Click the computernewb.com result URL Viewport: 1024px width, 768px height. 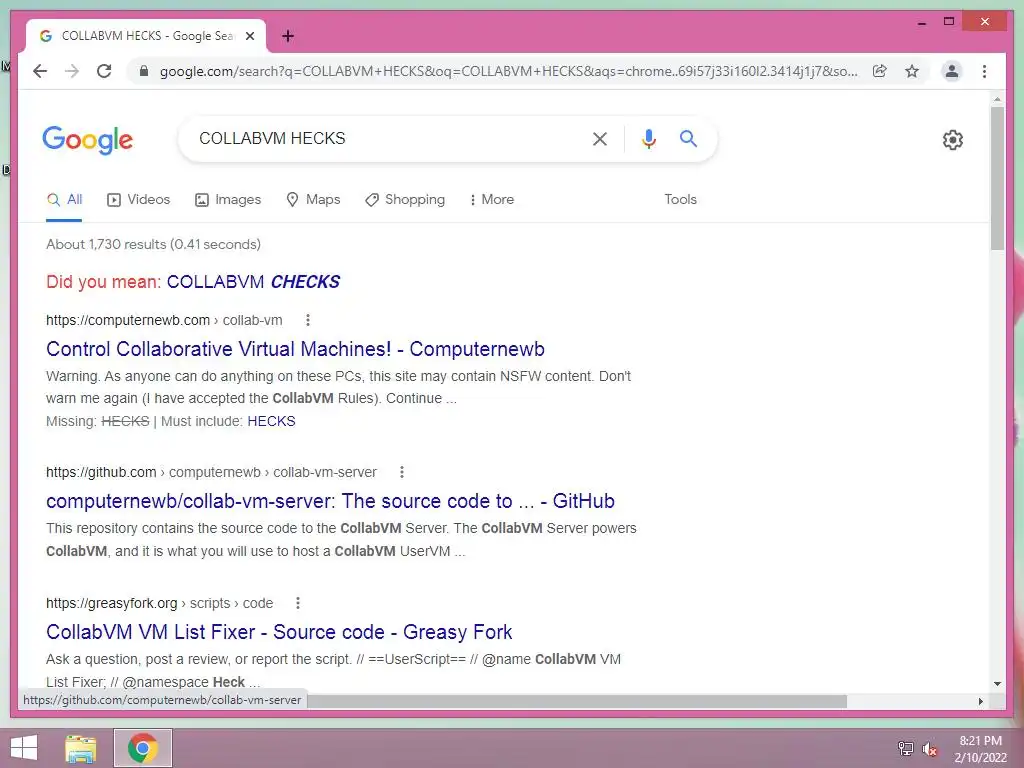point(164,321)
